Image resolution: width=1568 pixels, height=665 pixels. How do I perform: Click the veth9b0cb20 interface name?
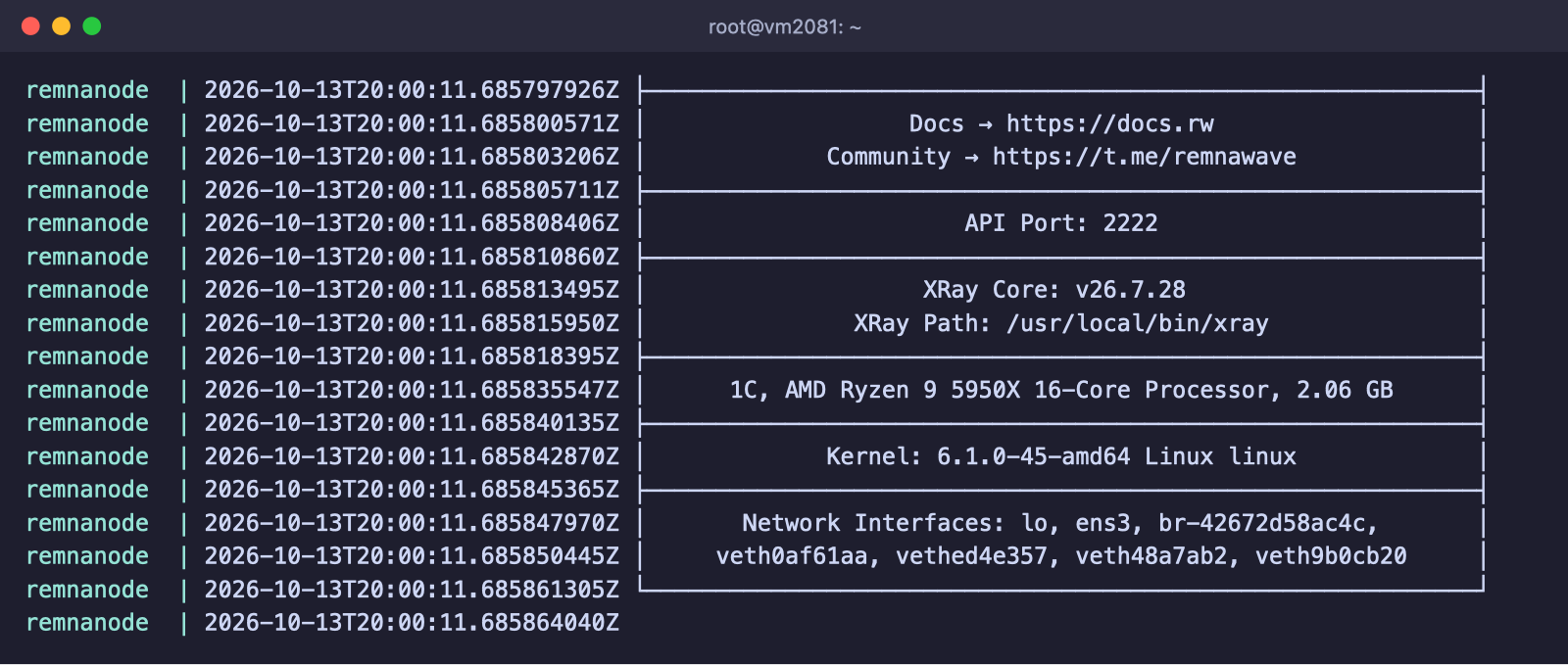click(x=1331, y=556)
